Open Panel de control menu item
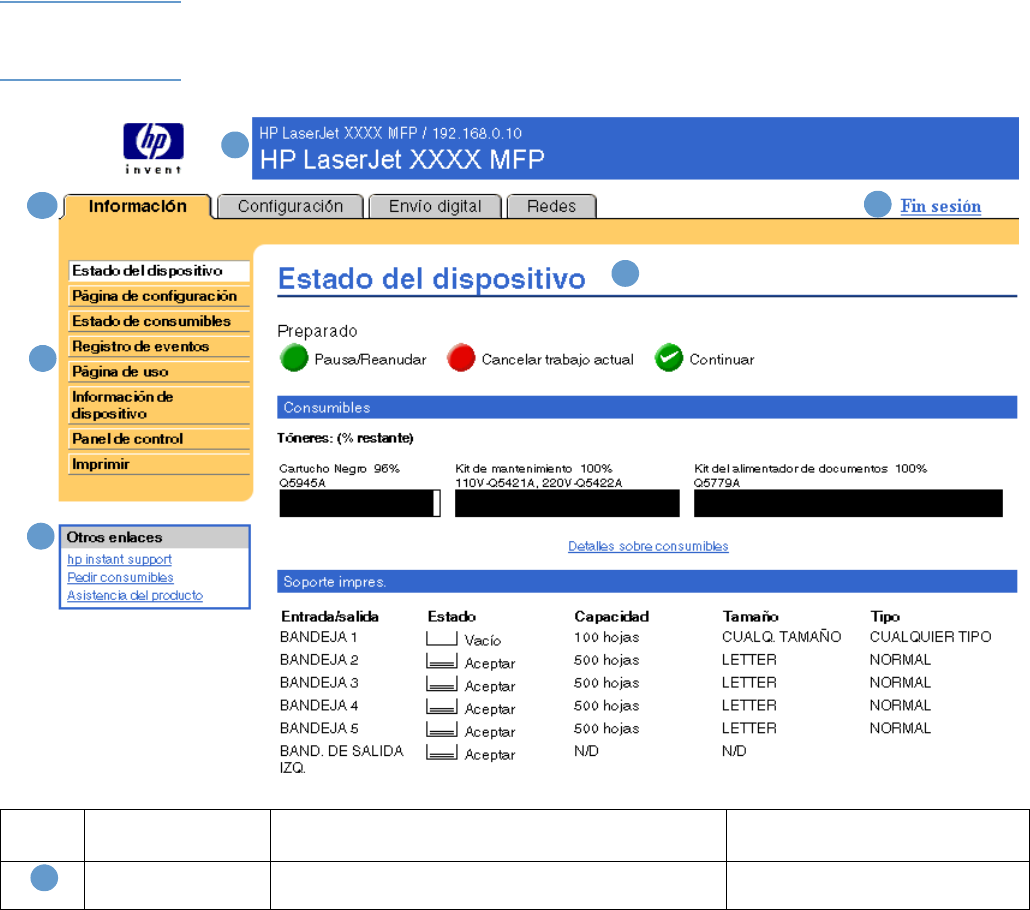Screen dimensions: 1030x910 (159, 439)
